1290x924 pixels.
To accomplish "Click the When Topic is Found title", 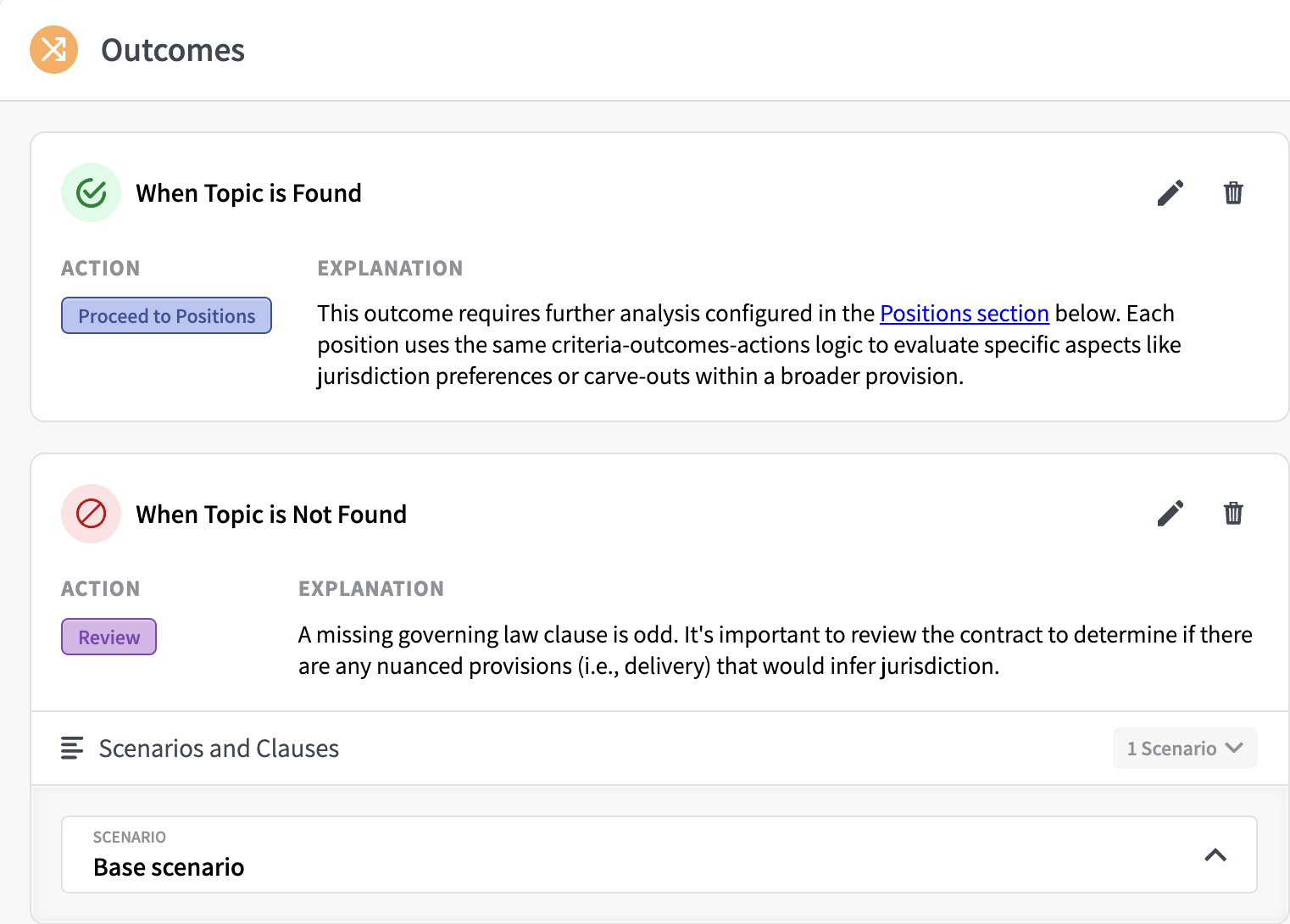I will pos(248,193).
